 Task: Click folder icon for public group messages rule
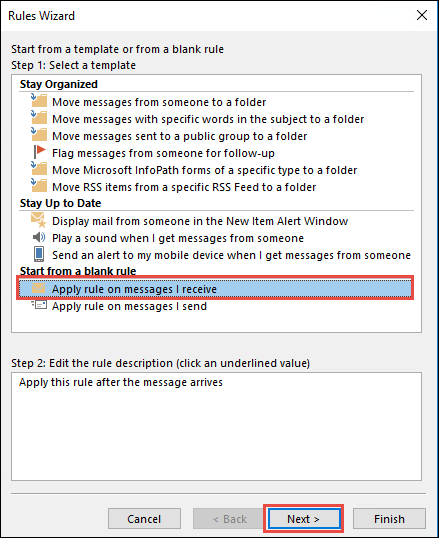[x=39, y=135]
